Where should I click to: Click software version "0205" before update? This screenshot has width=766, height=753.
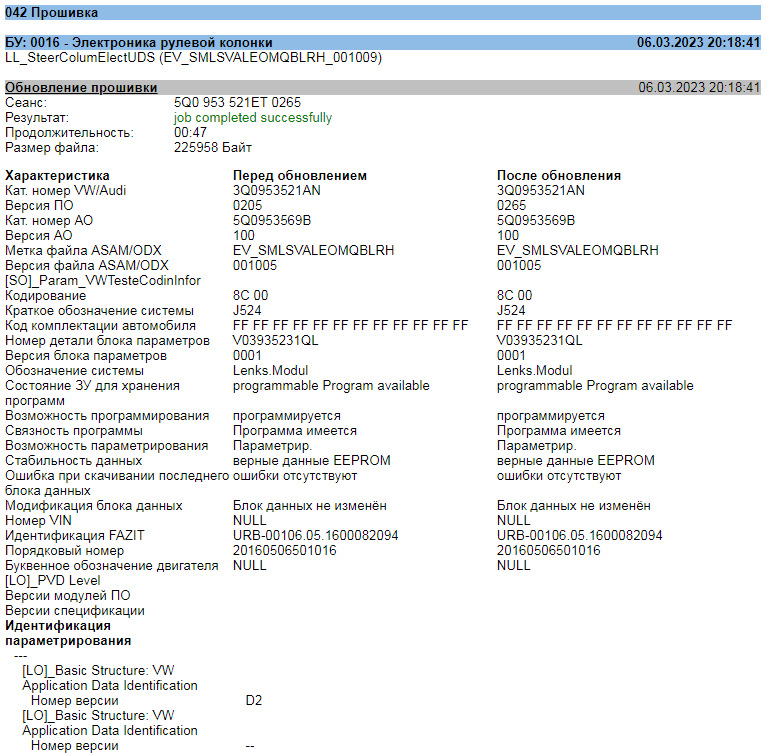[x=247, y=205]
